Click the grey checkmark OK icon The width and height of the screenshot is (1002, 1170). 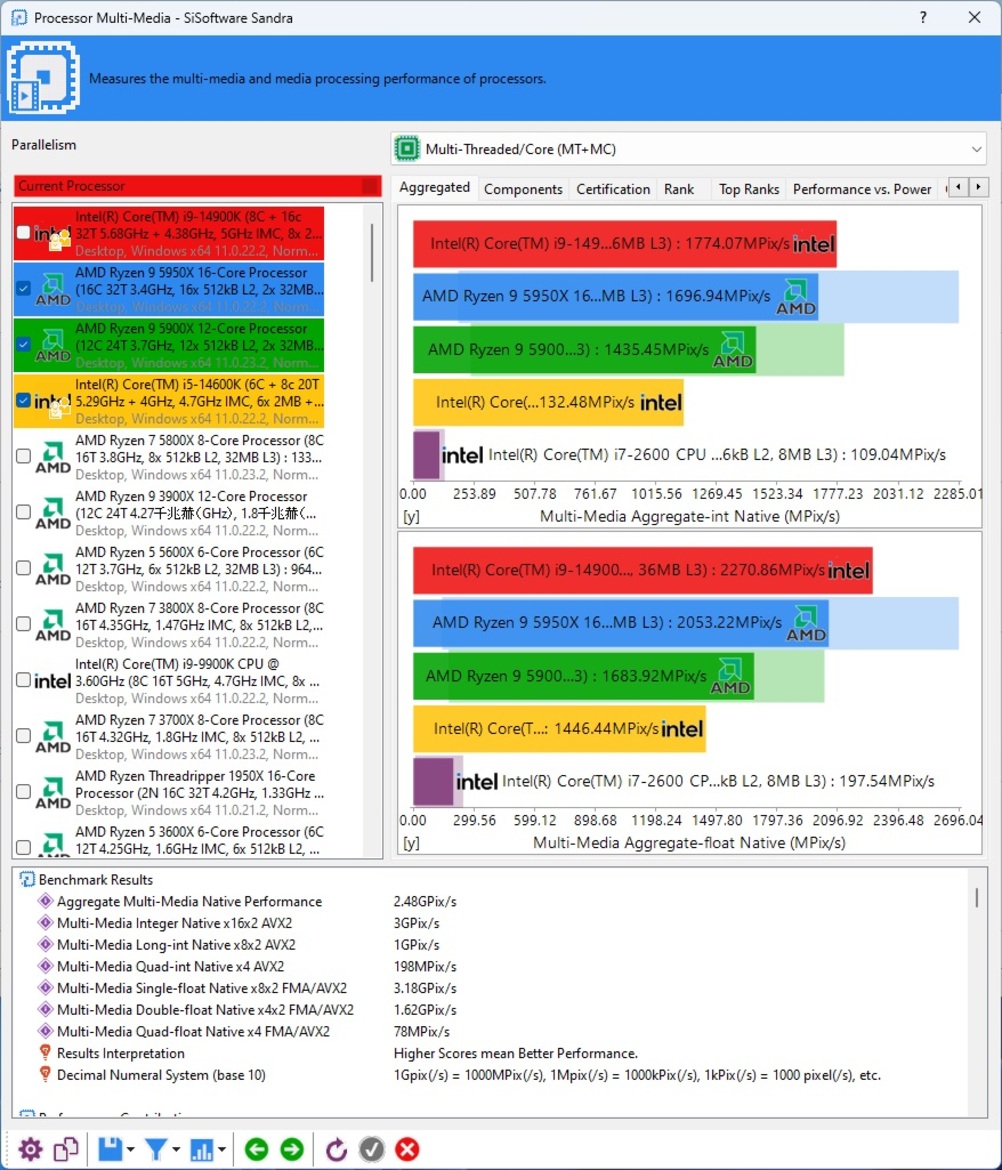(x=372, y=1149)
